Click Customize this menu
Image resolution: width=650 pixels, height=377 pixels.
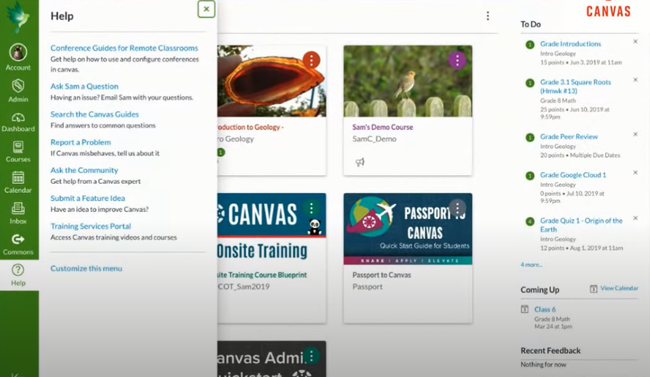(x=86, y=268)
